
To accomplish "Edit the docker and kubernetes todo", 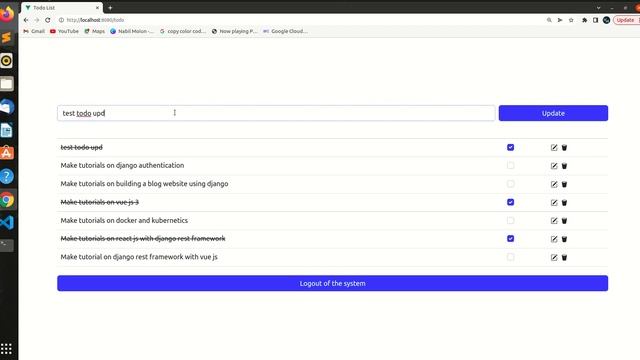I will (x=554, y=221).
